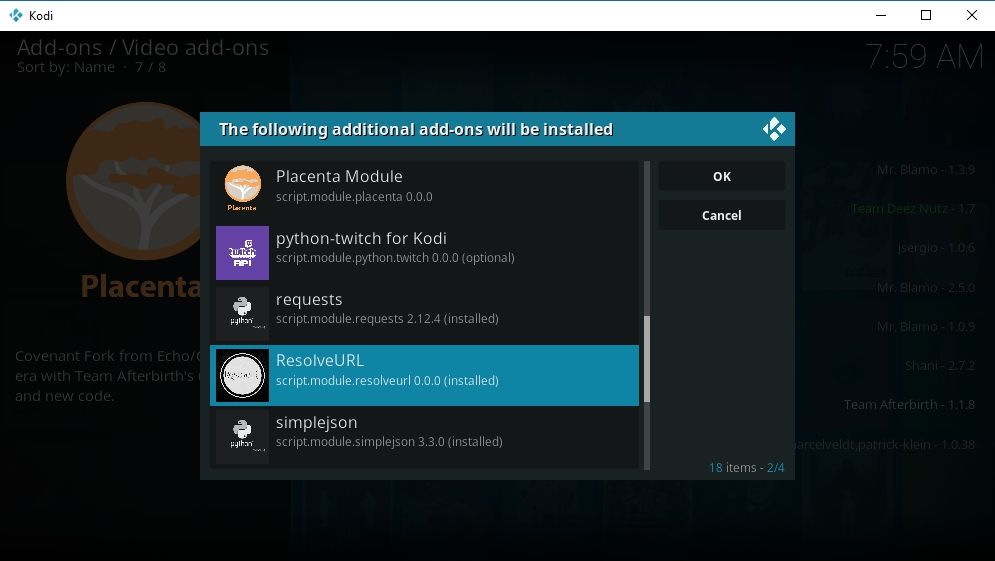Click the 18 items - 2/4 counter
995x561 pixels.
pyautogui.click(x=746, y=468)
